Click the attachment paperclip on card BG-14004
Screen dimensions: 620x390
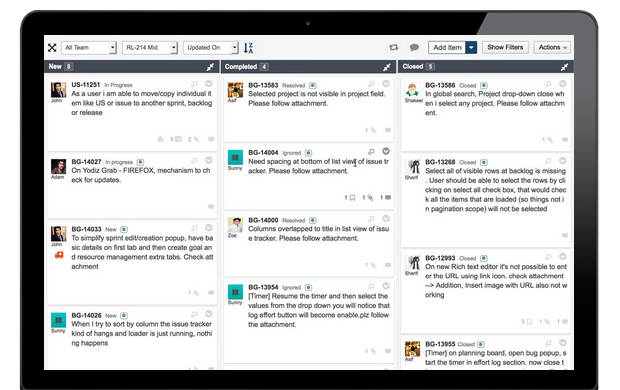[x=370, y=197]
